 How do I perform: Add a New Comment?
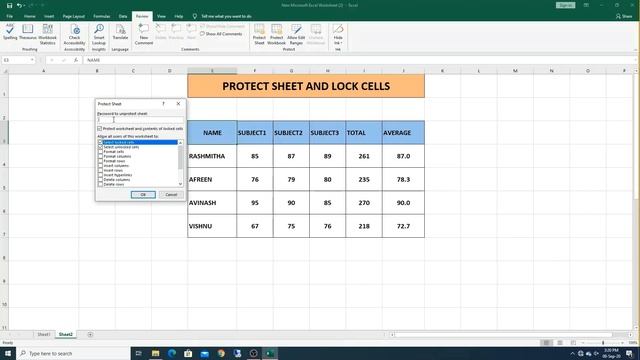pos(144,34)
